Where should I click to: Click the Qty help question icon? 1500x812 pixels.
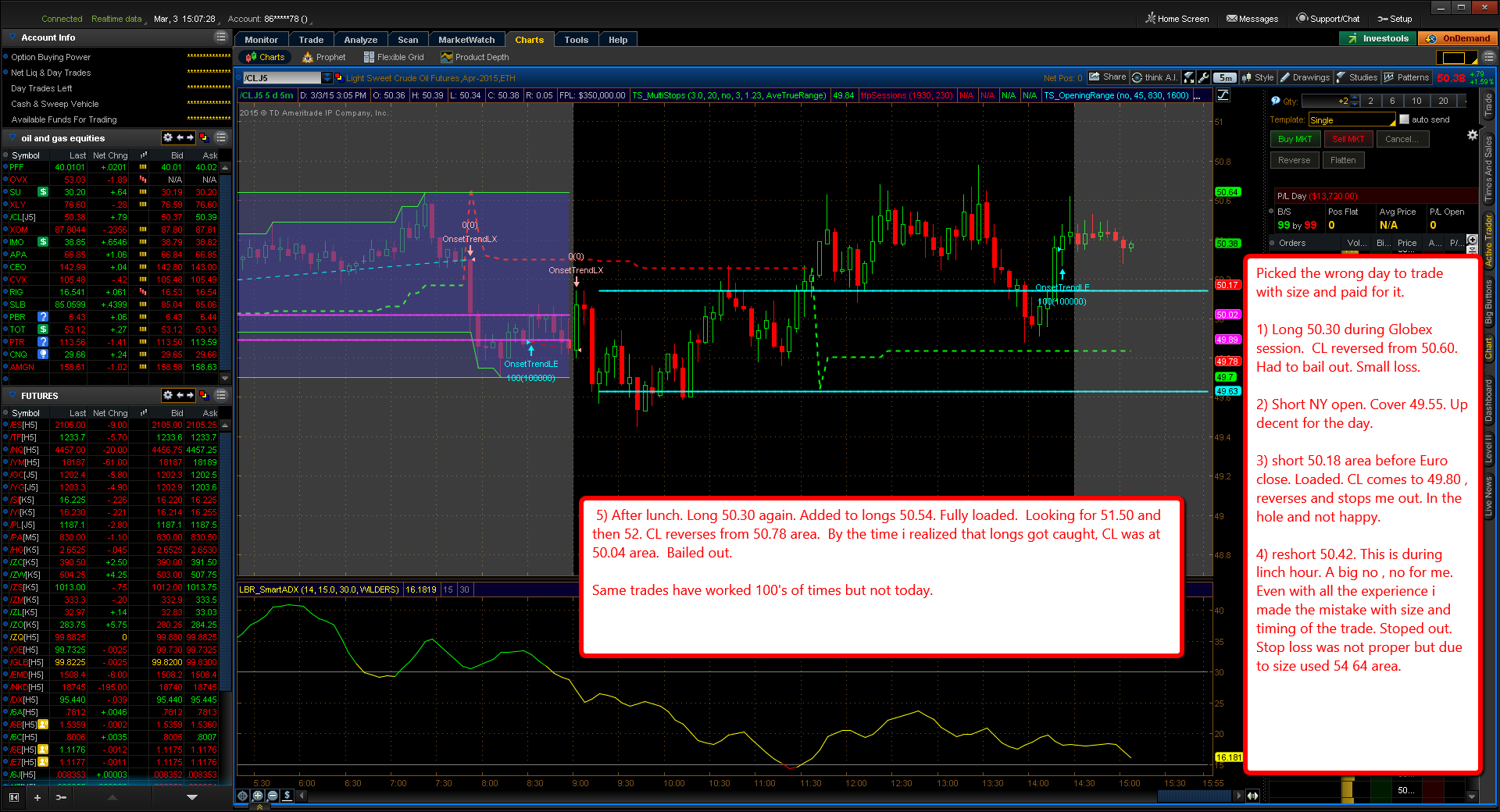[1276, 101]
